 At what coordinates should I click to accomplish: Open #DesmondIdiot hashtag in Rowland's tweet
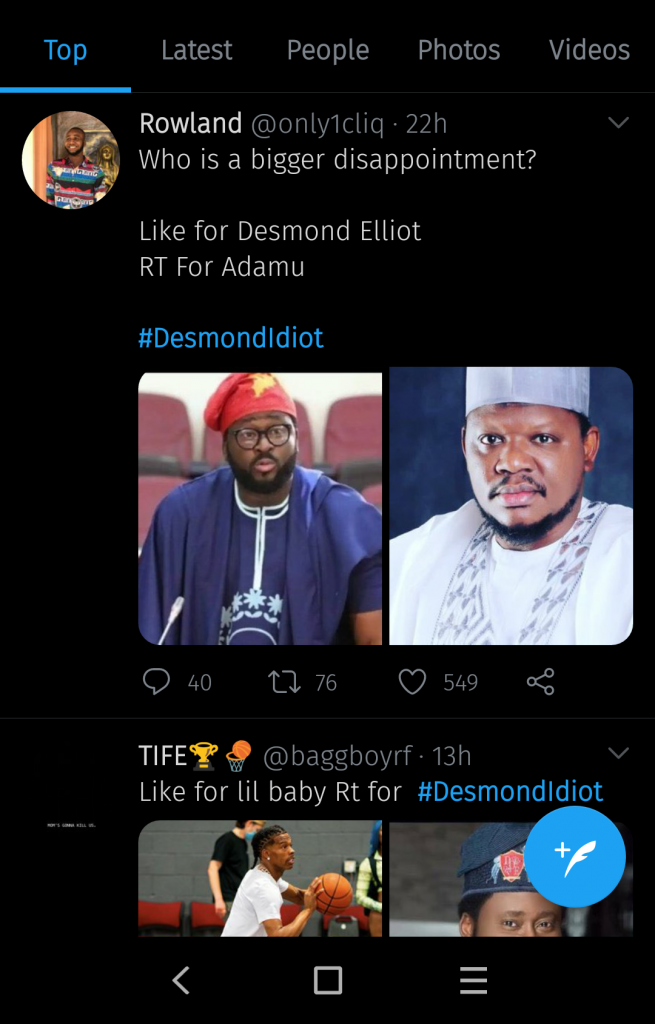[231, 338]
